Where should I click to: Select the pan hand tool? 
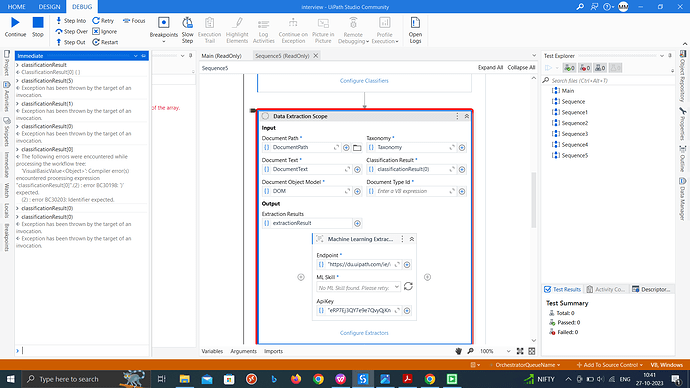459,351
